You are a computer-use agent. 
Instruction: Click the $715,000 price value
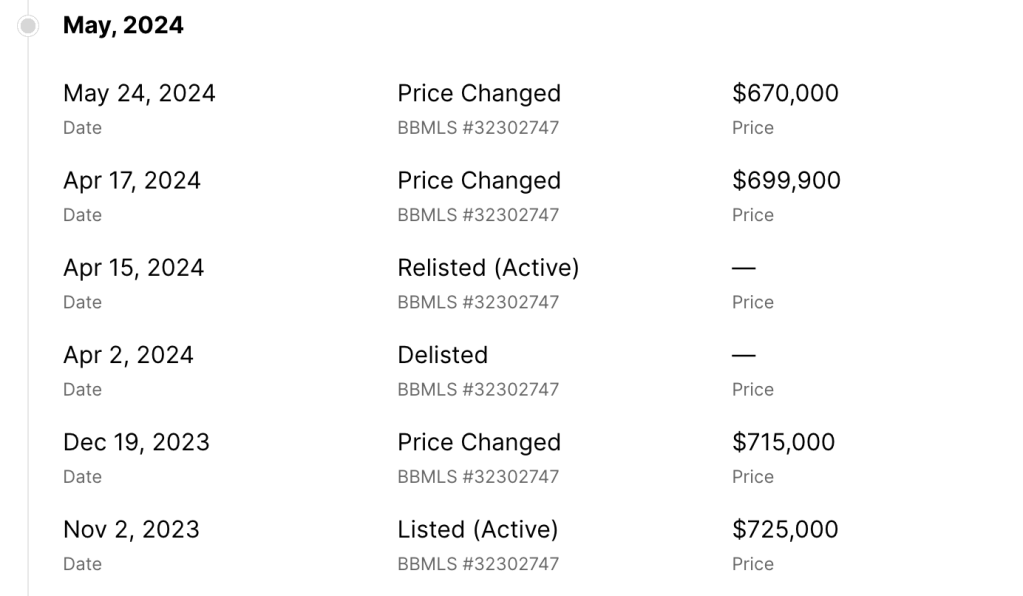tap(783, 442)
